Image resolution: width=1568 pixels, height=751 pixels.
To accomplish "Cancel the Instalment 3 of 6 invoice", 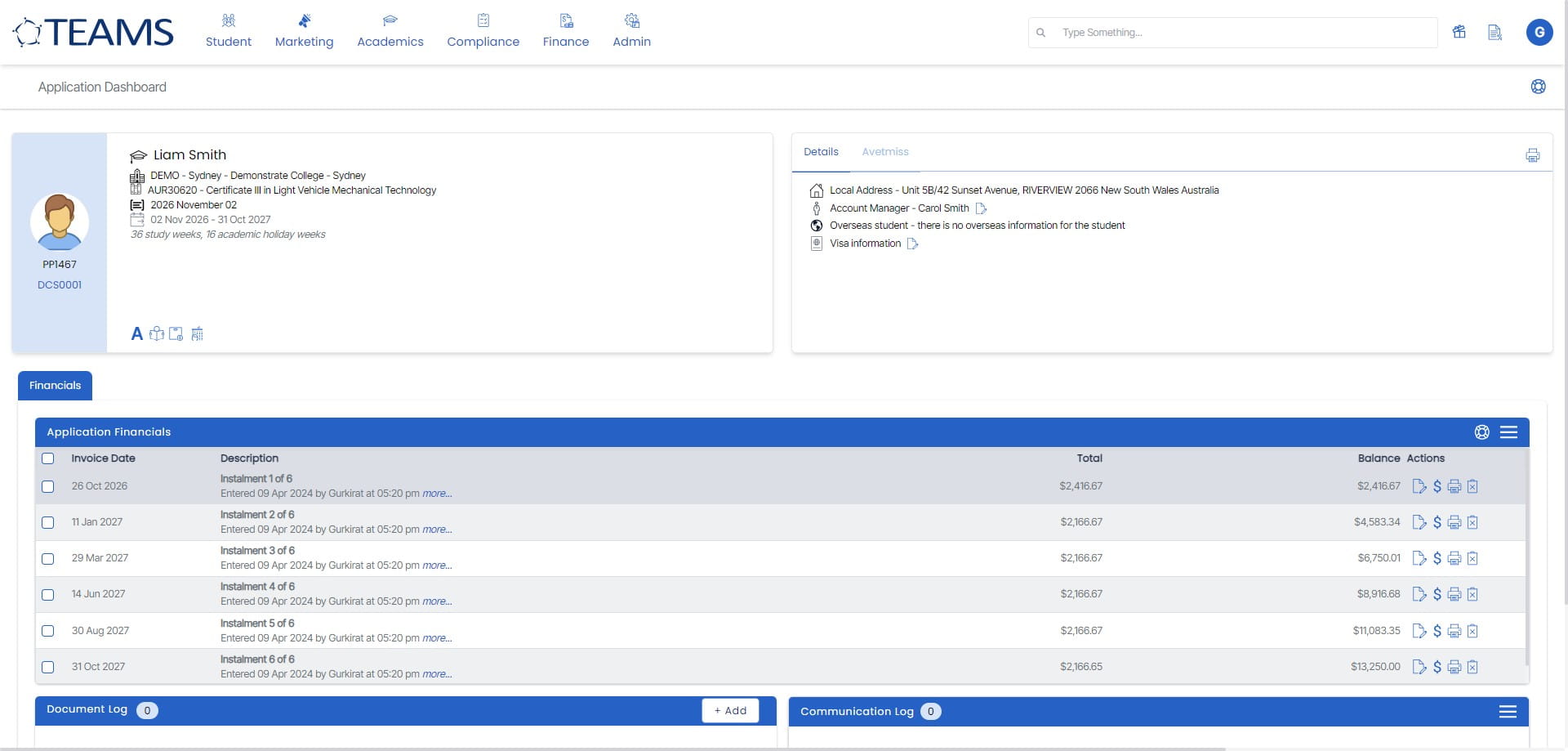I will pyautogui.click(x=1472, y=558).
